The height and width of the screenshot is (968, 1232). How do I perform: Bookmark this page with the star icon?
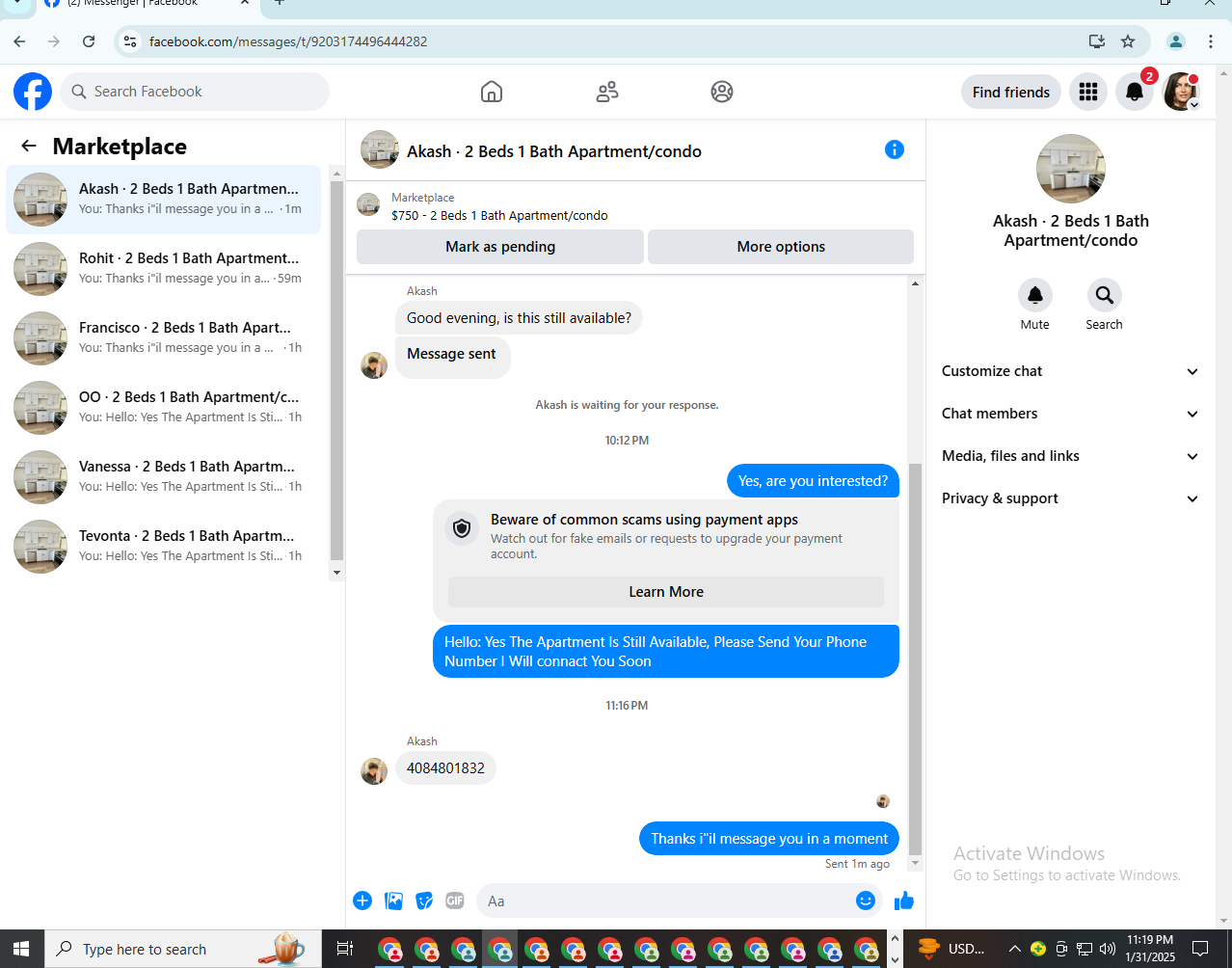point(1128,41)
